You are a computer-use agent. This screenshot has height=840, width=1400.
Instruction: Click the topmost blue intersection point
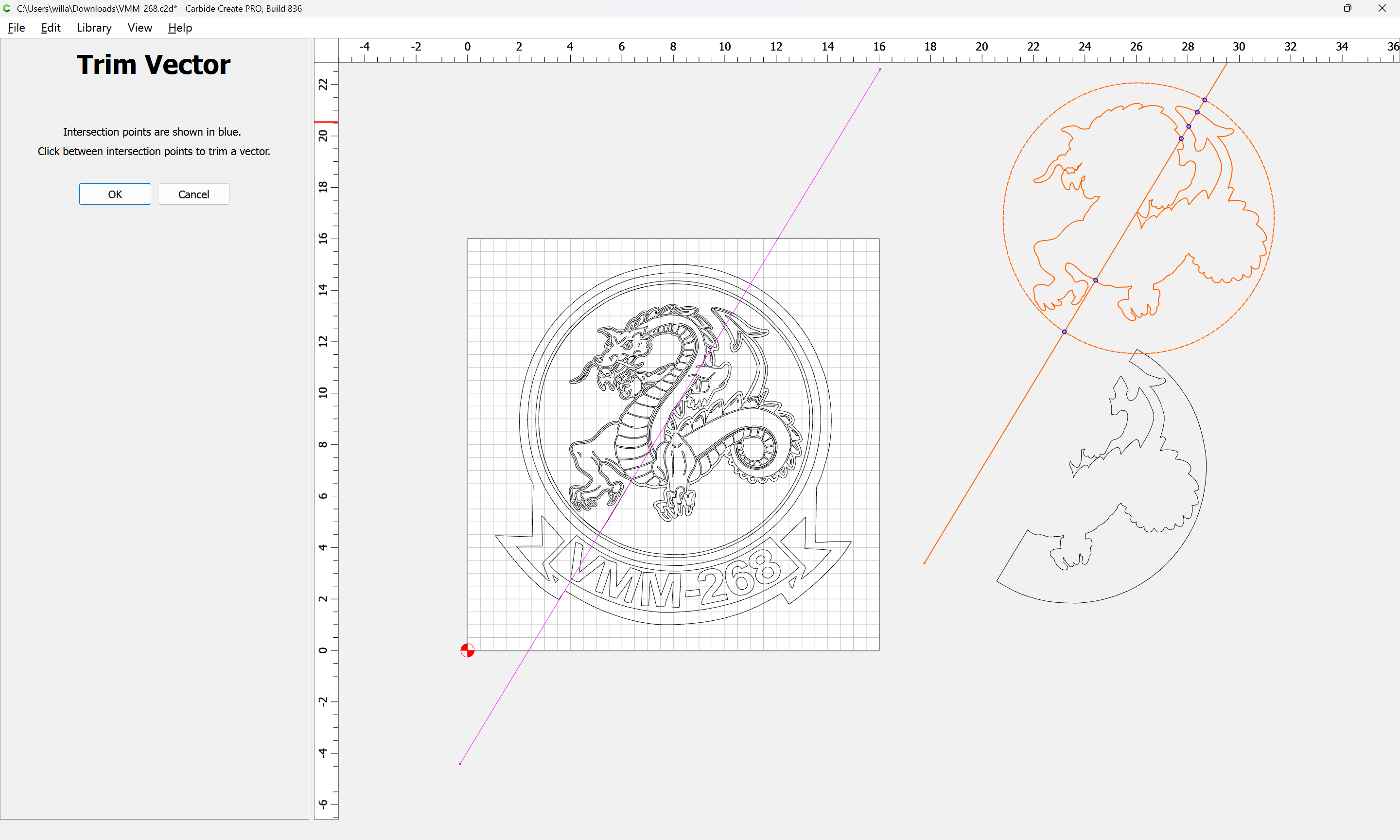(x=1205, y=100)
